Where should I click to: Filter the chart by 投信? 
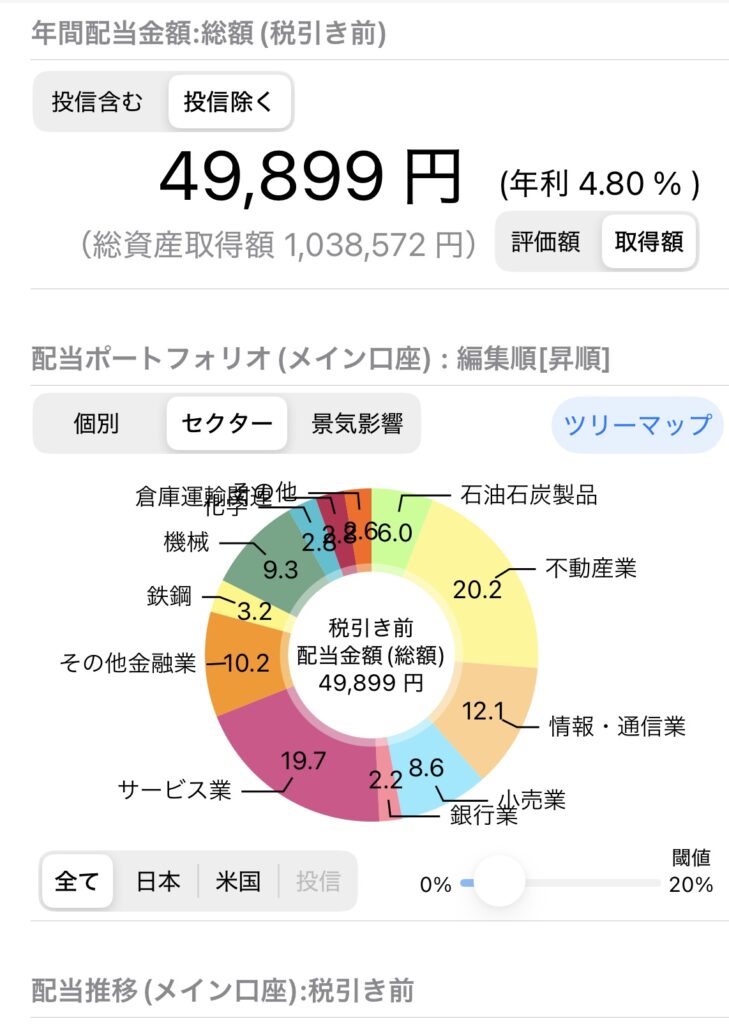pos(318,881)
